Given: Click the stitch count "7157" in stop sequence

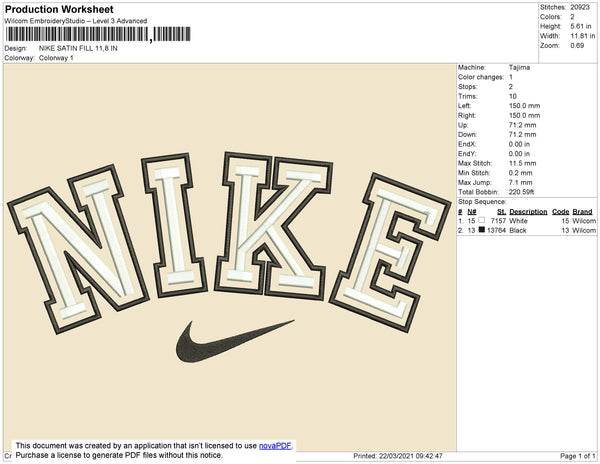Looking at the screenshot, I should coord(498,221).
